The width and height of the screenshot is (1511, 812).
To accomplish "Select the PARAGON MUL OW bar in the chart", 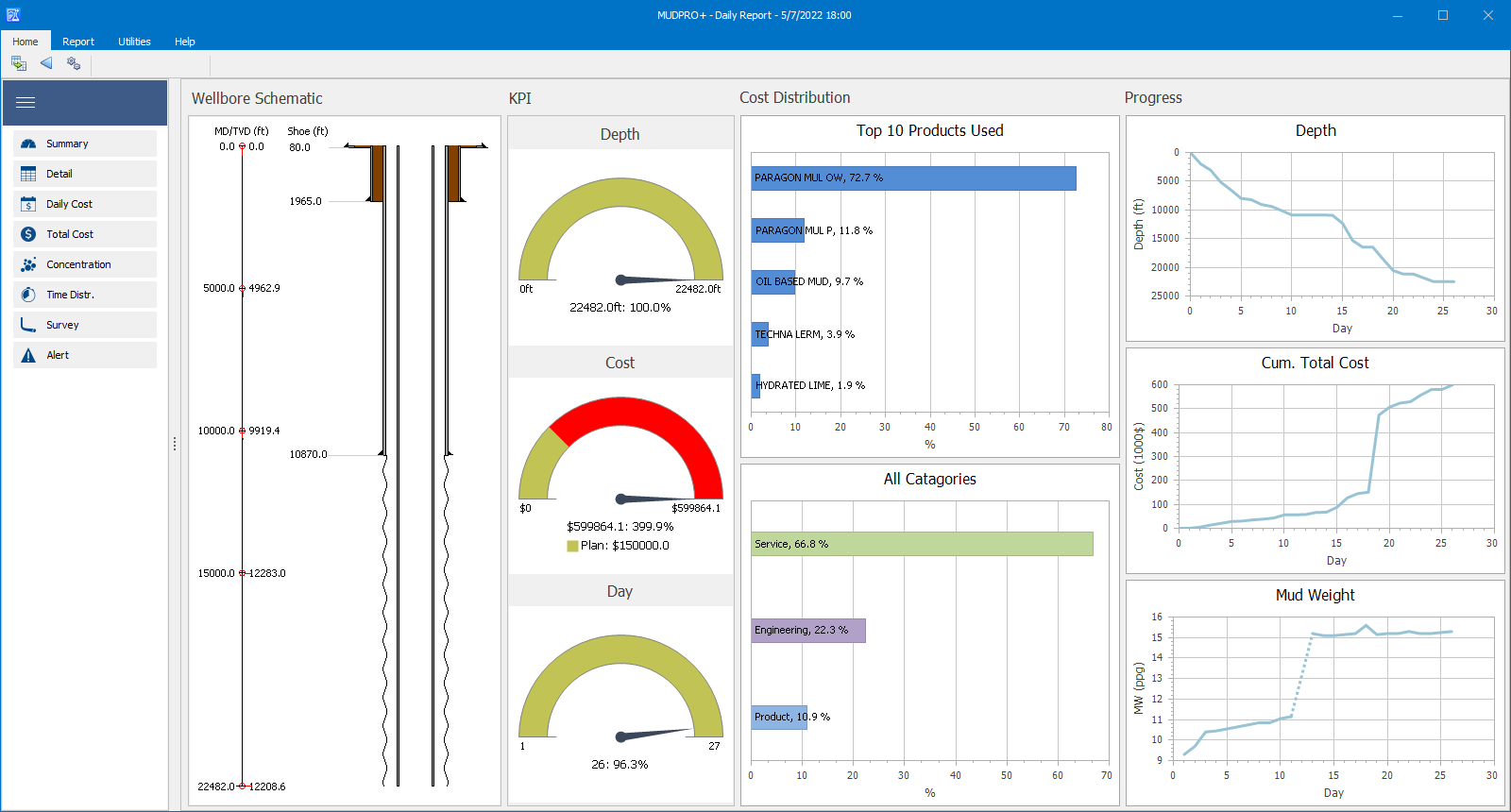I will [x=913, y=178].
